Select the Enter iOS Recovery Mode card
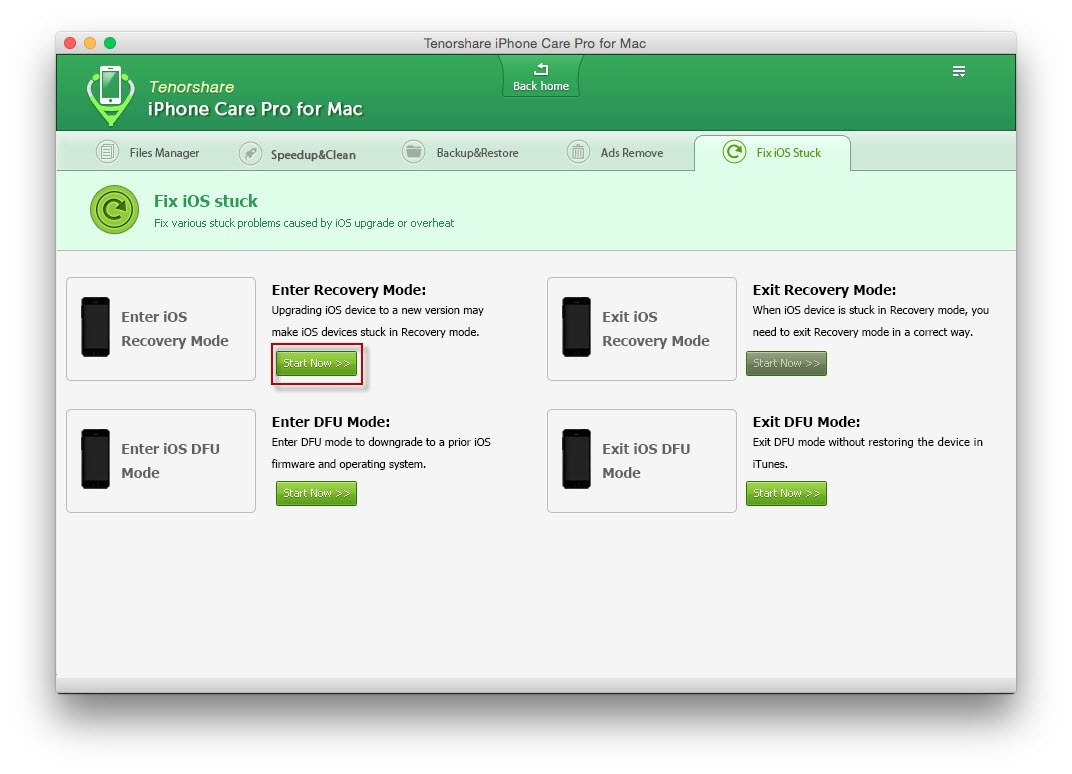 click(161, 329)
